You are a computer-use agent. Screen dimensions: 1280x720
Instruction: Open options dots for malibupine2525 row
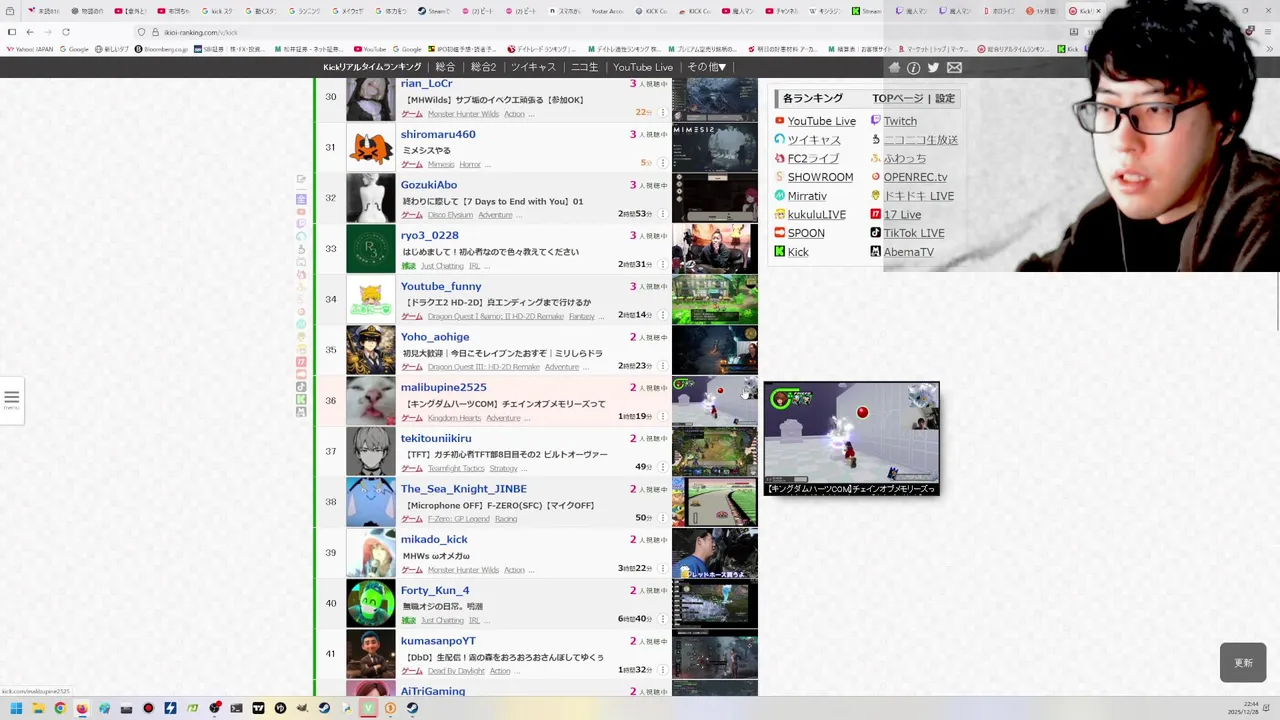point(662,416)
